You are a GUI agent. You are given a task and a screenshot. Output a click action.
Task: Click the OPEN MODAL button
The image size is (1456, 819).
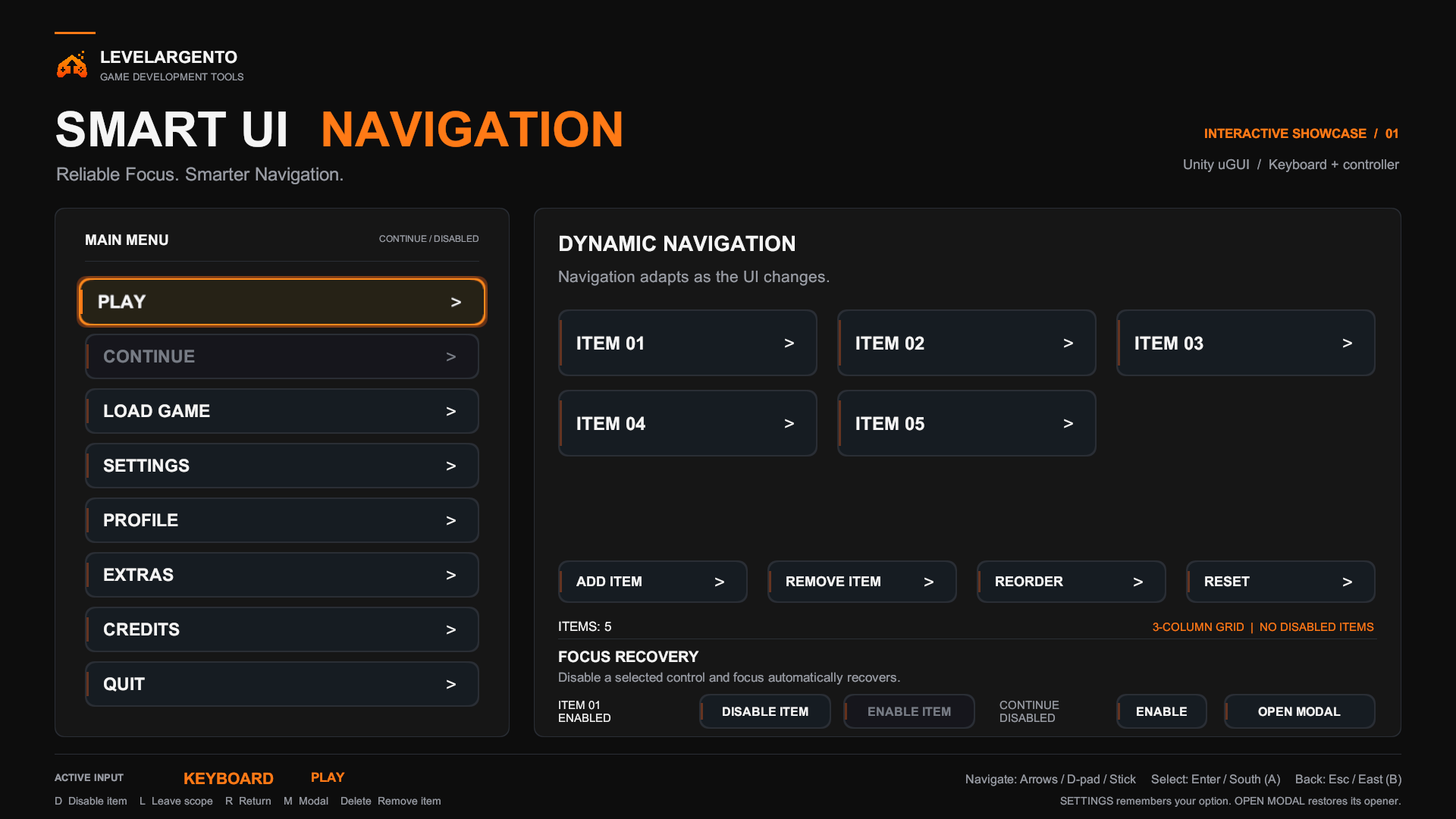(x=1300, y=711)
